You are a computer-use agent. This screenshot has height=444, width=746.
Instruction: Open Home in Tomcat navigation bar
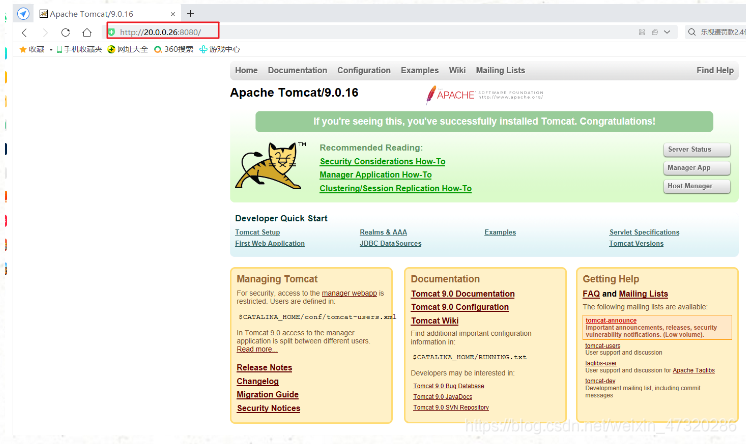[x=246, y=70]
